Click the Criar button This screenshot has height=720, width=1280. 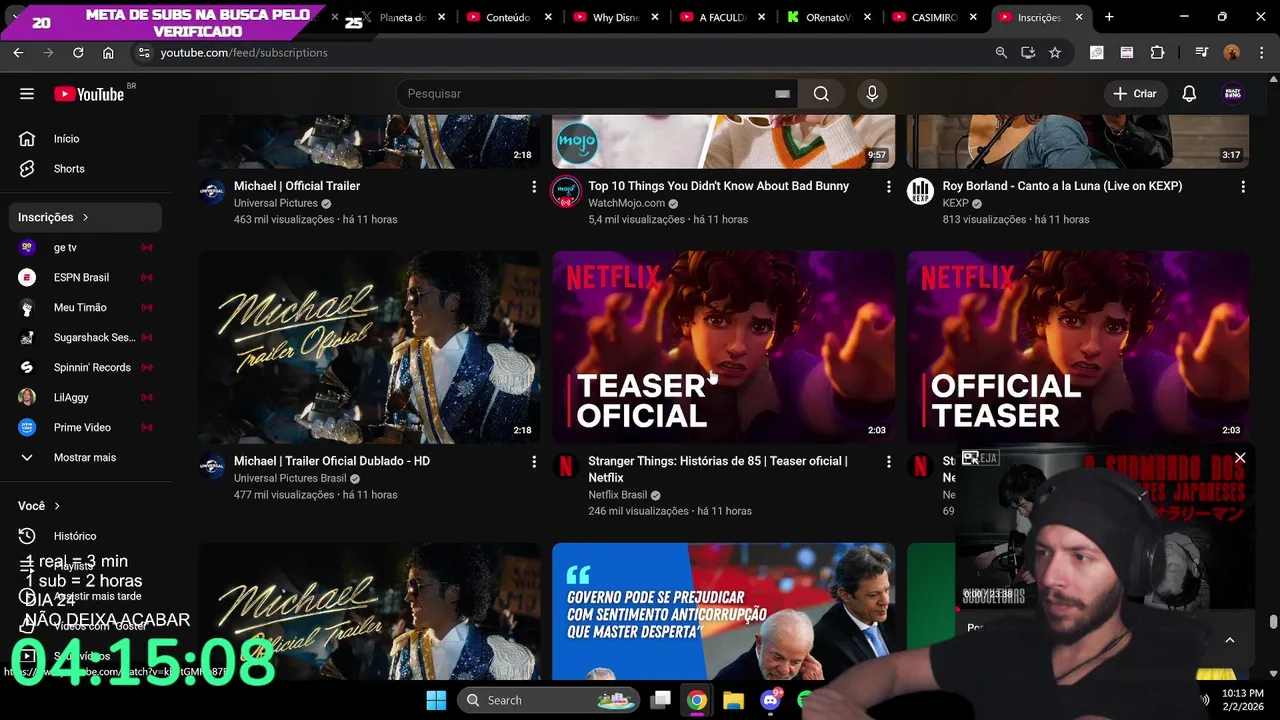click(1135, 93)
